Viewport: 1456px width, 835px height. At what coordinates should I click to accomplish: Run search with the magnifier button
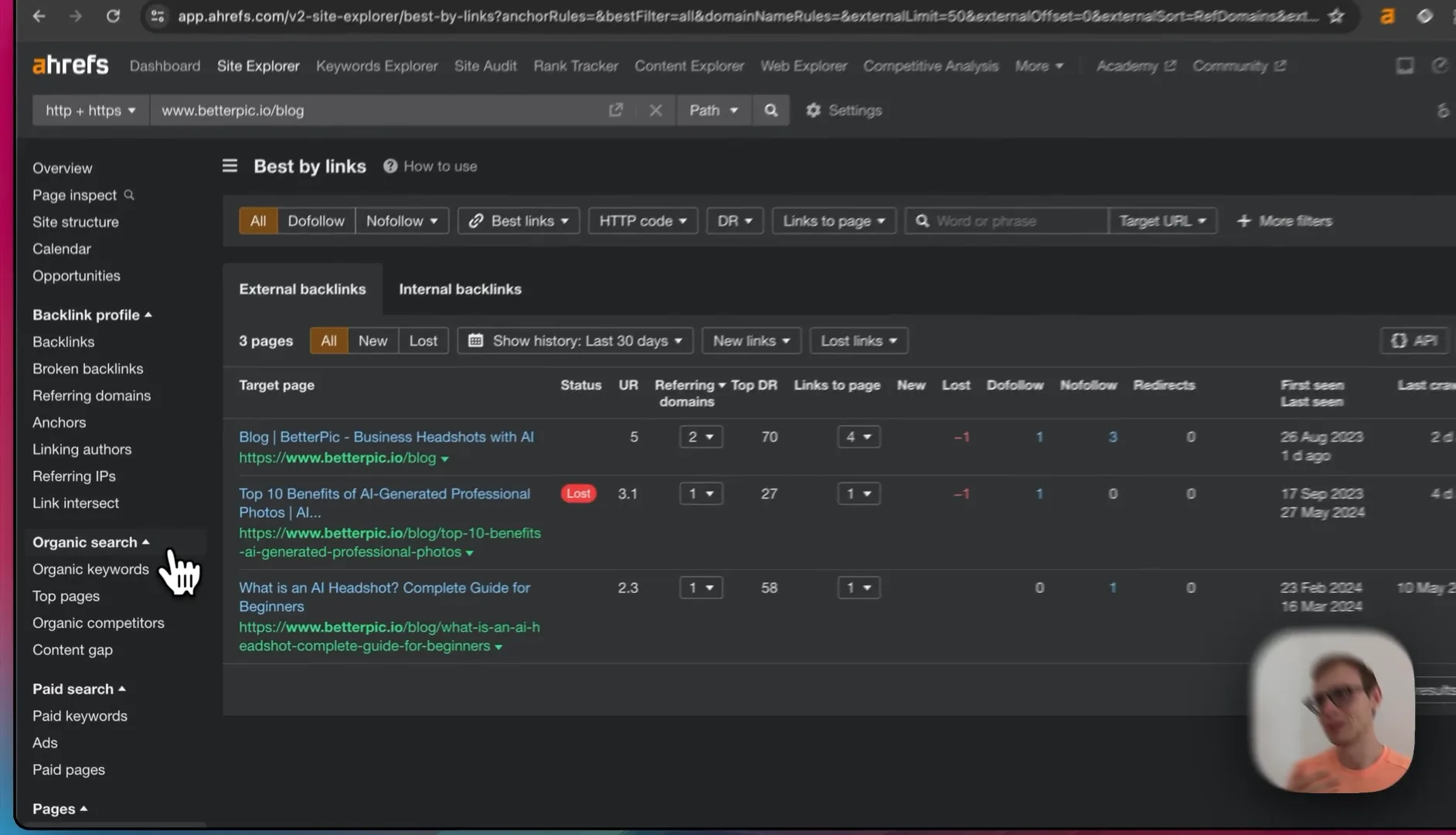[771, 110]
